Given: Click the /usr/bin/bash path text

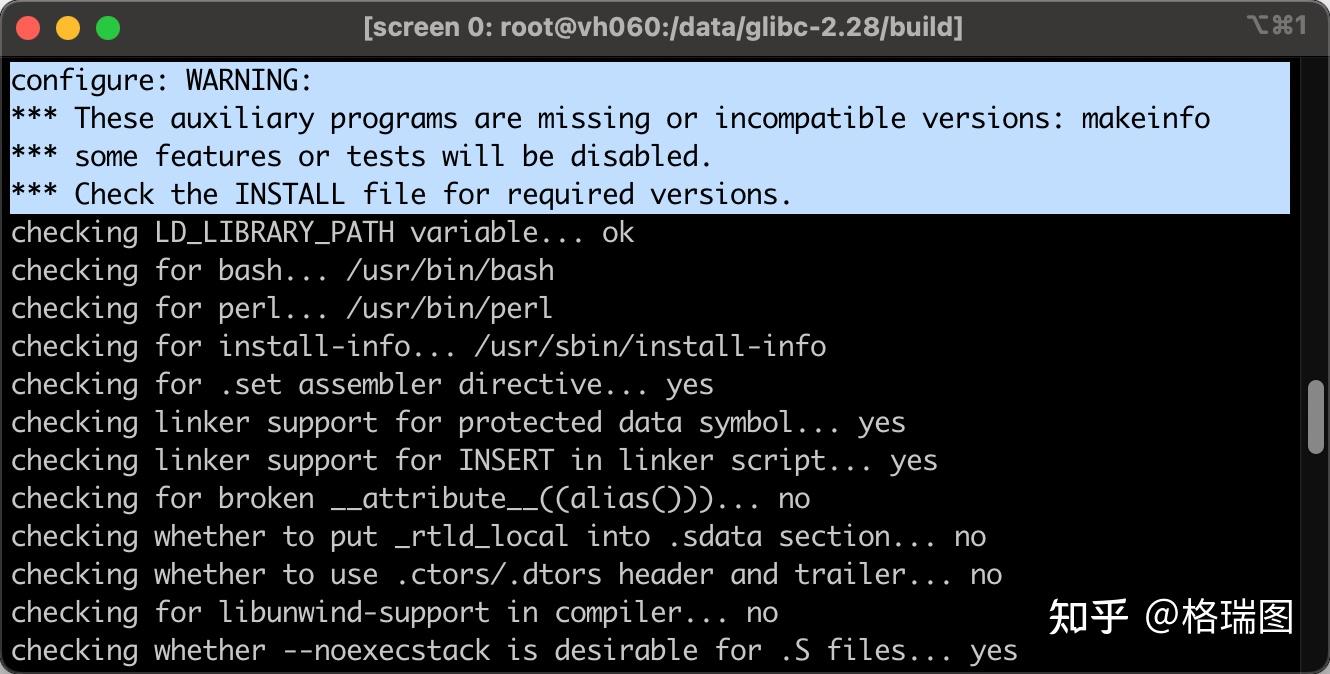Looking at the screenshot, I should 450,270.
